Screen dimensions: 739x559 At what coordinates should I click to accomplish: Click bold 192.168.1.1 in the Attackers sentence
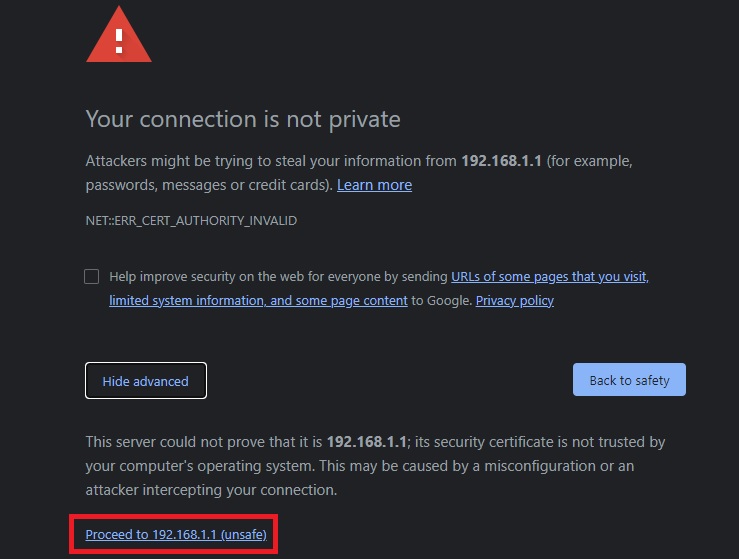[x=501, y=161]
